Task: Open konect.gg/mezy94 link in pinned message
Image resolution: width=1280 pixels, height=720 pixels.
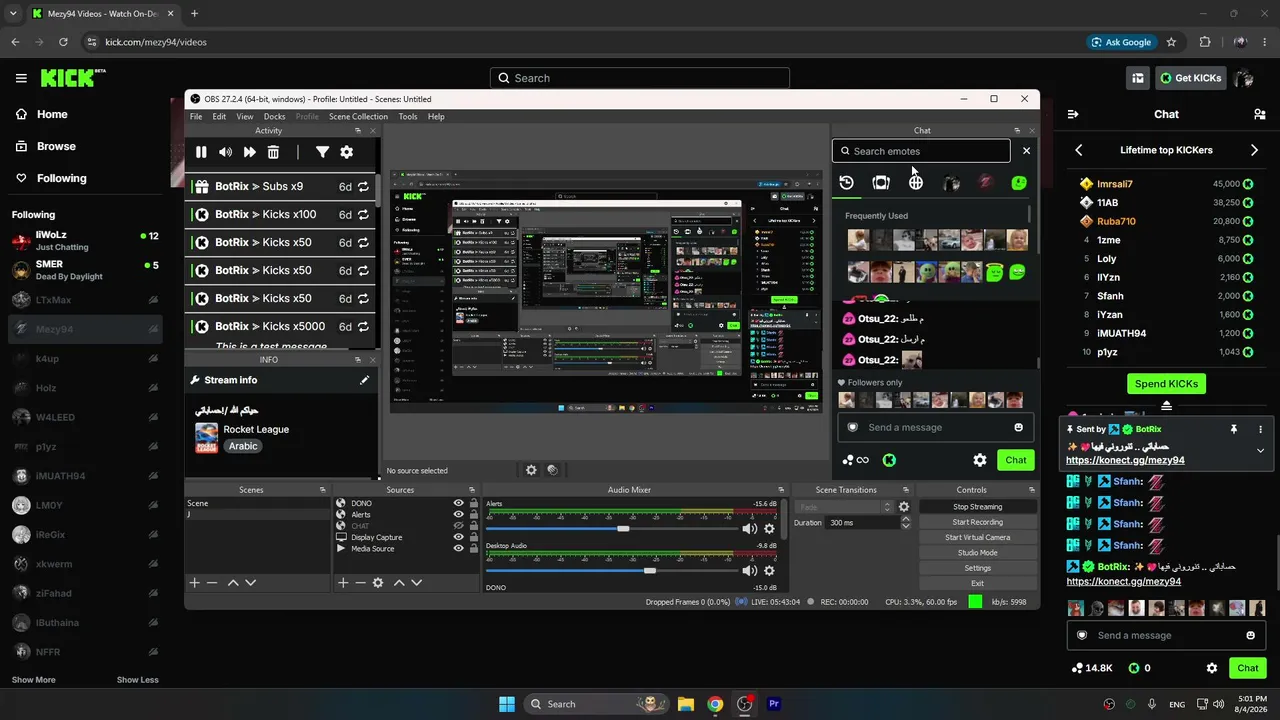Action: (1125, 461)
